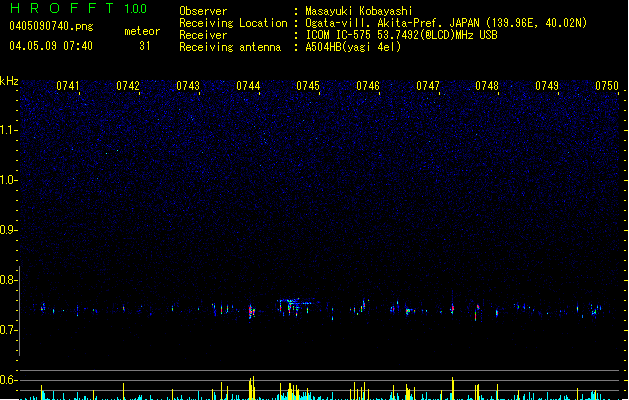Click the 1.0 kHz axis label
Screen dimensions: 629x400
click(8, 180)
